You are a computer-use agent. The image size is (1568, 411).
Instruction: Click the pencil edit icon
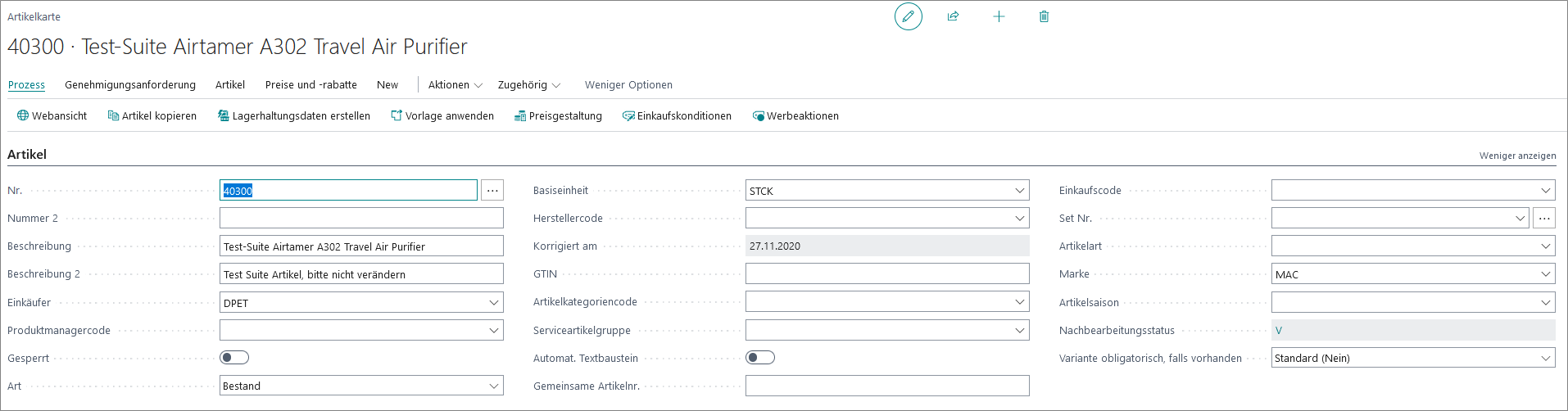(x=908, y=16)
